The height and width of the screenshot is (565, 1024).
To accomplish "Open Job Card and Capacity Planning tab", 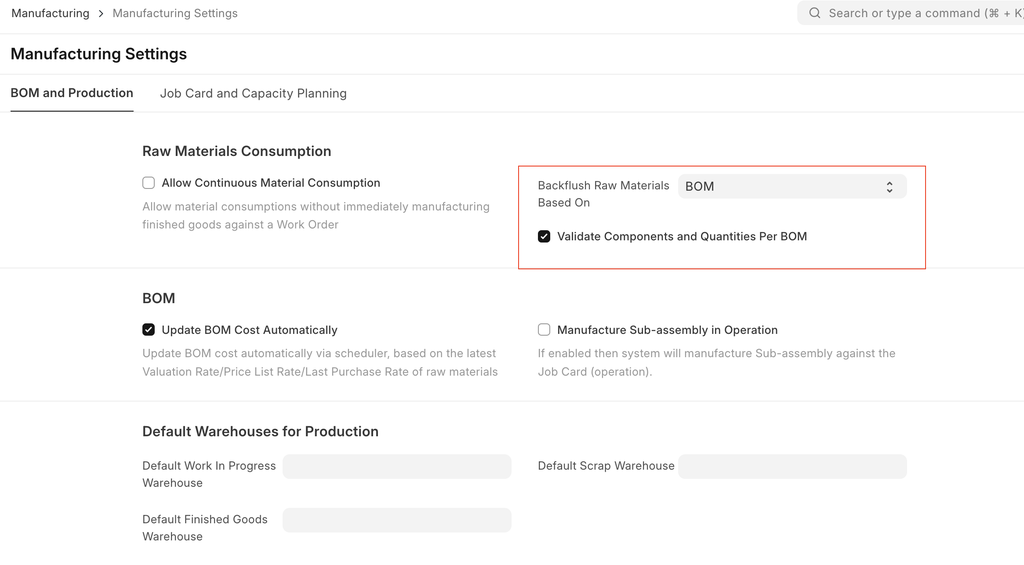I will coord(253,93).
